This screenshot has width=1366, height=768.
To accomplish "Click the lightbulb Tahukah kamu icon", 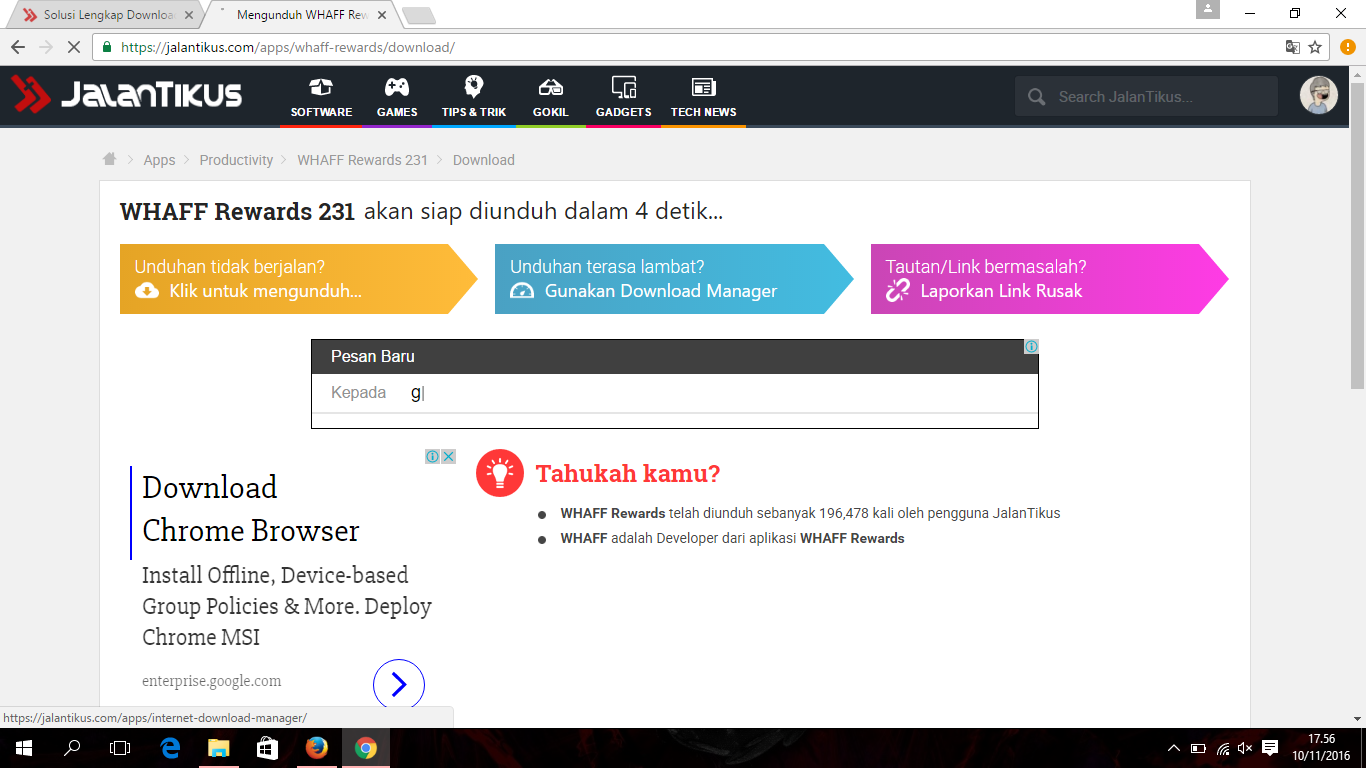I will (x=500, y=473).
